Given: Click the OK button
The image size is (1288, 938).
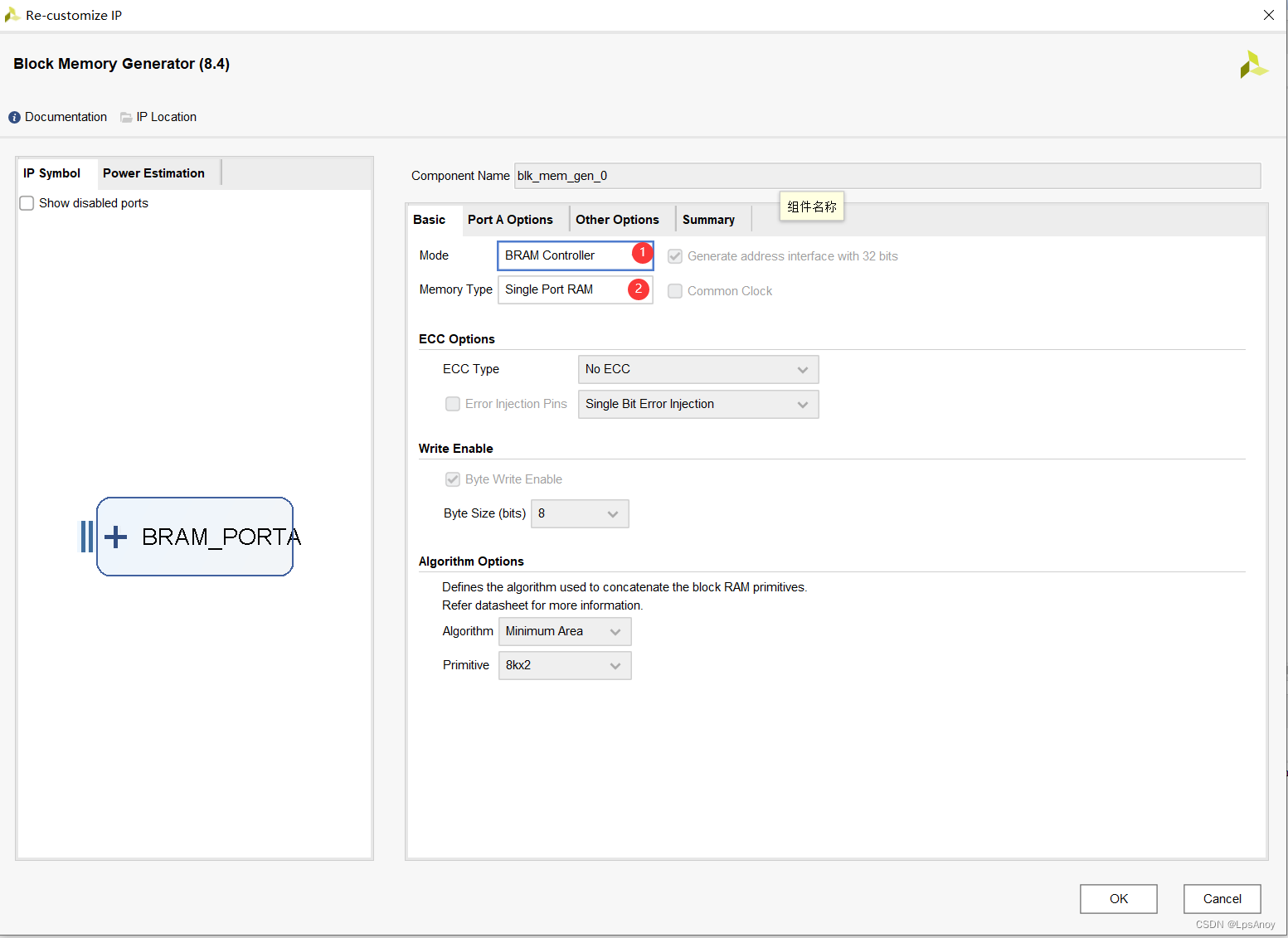Looking at the screenshot, I should click(1118, 899).
